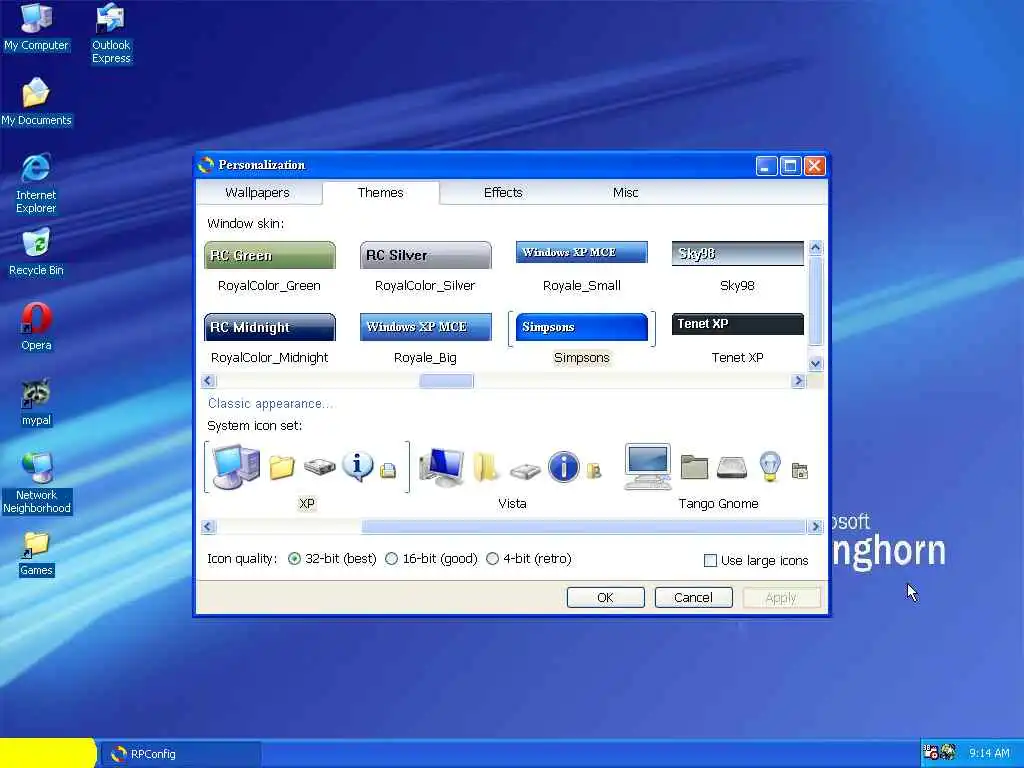Skin list vertical scroll down arrow
Image resolution: width=1024 pixels, height=768 pixels.
pyautogui.click(x=815, y=364)
